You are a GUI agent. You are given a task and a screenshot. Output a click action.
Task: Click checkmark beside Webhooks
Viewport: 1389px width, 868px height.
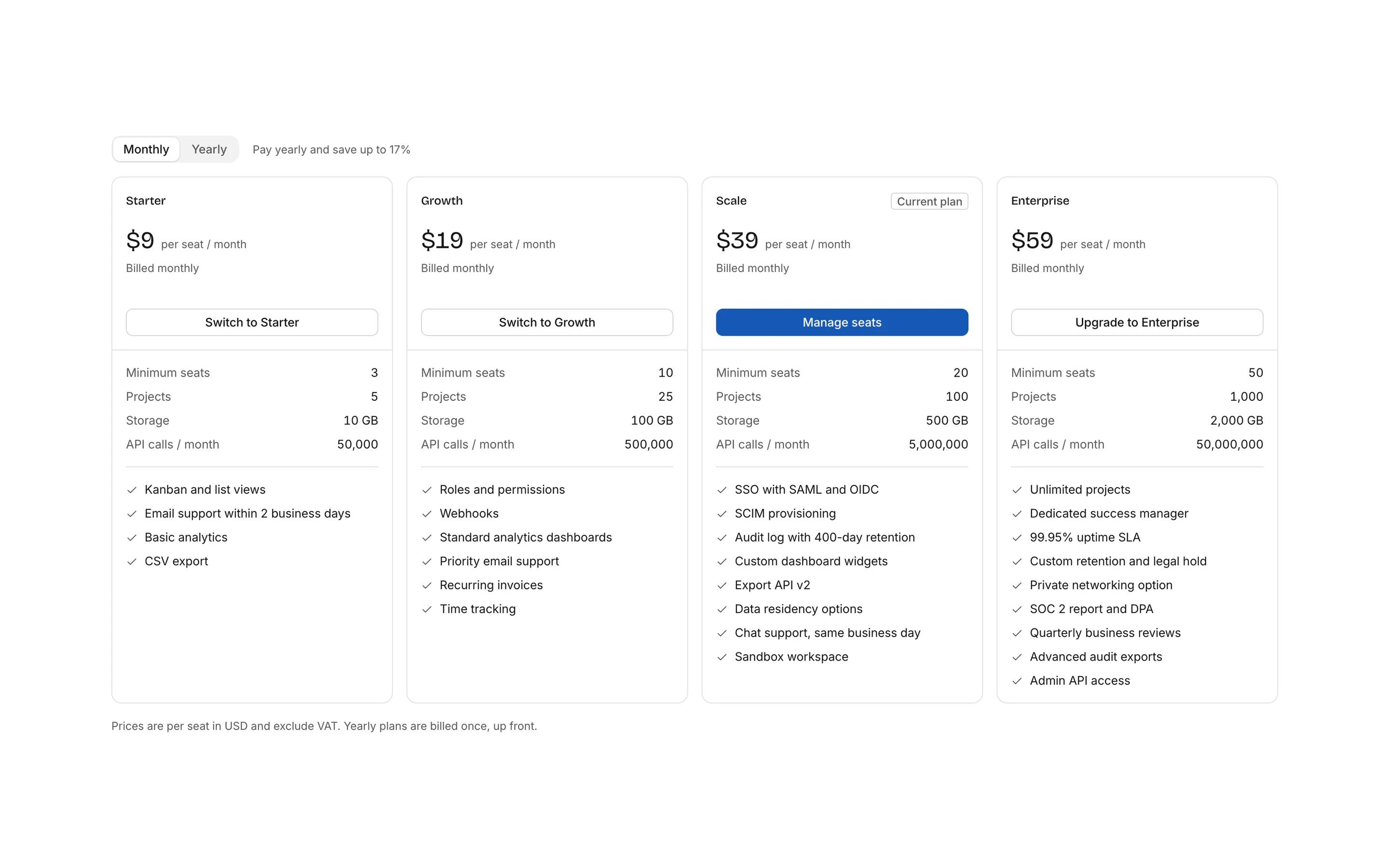point(426,514)
